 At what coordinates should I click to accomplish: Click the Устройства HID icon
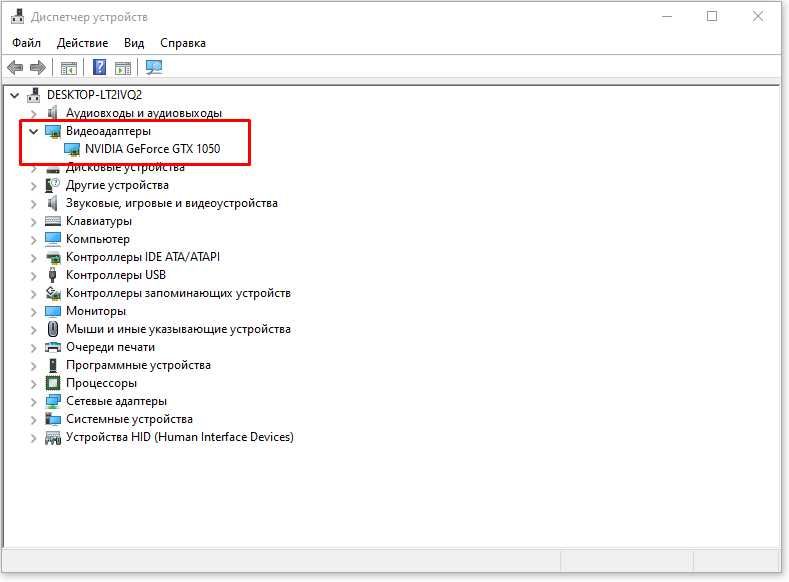(53, 437)
